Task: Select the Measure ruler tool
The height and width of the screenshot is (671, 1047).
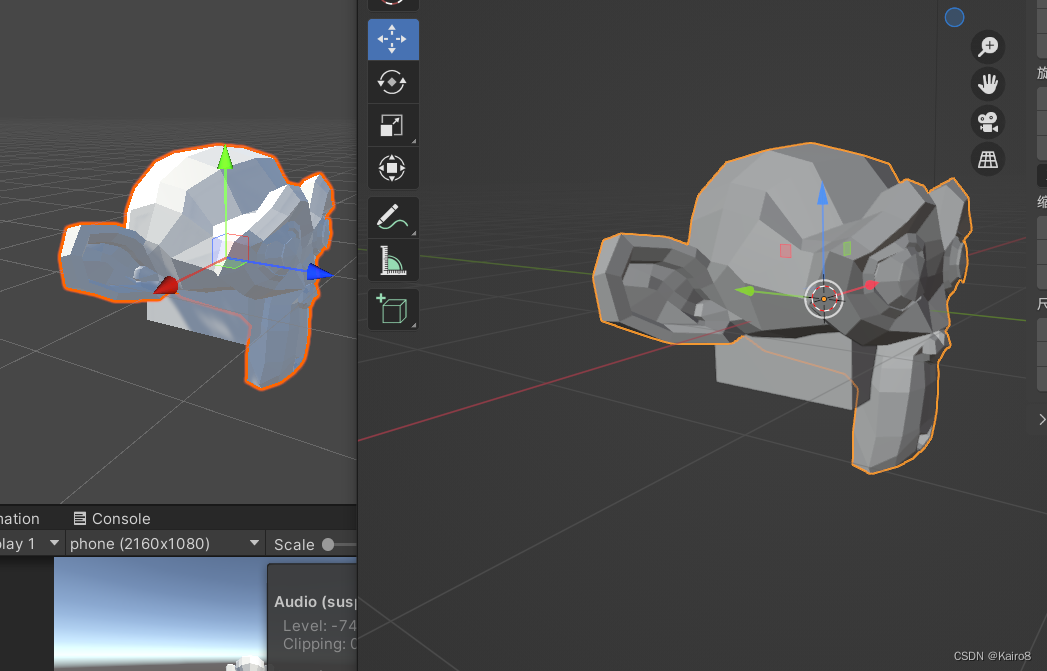Action: (393, 260)
